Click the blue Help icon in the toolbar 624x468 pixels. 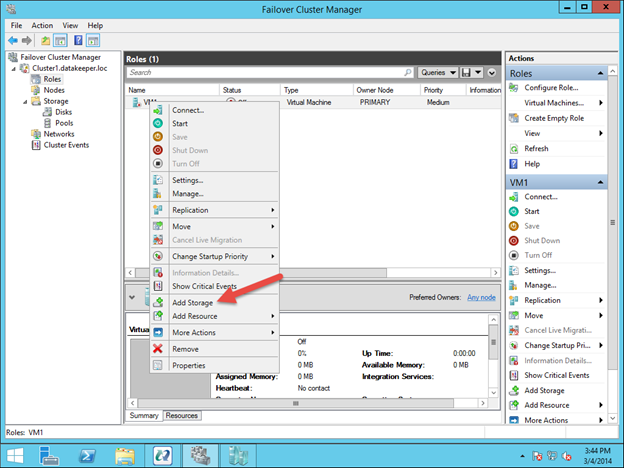[76, 40]
